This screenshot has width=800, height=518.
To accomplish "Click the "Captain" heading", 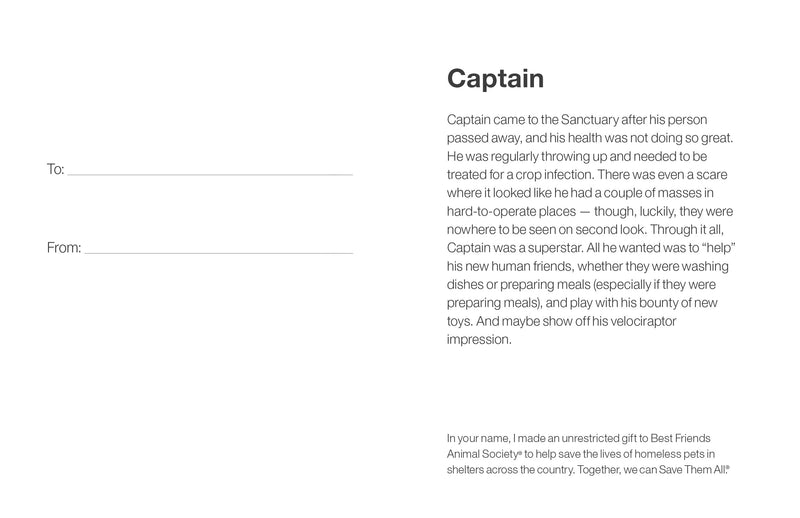I will 495,78.
